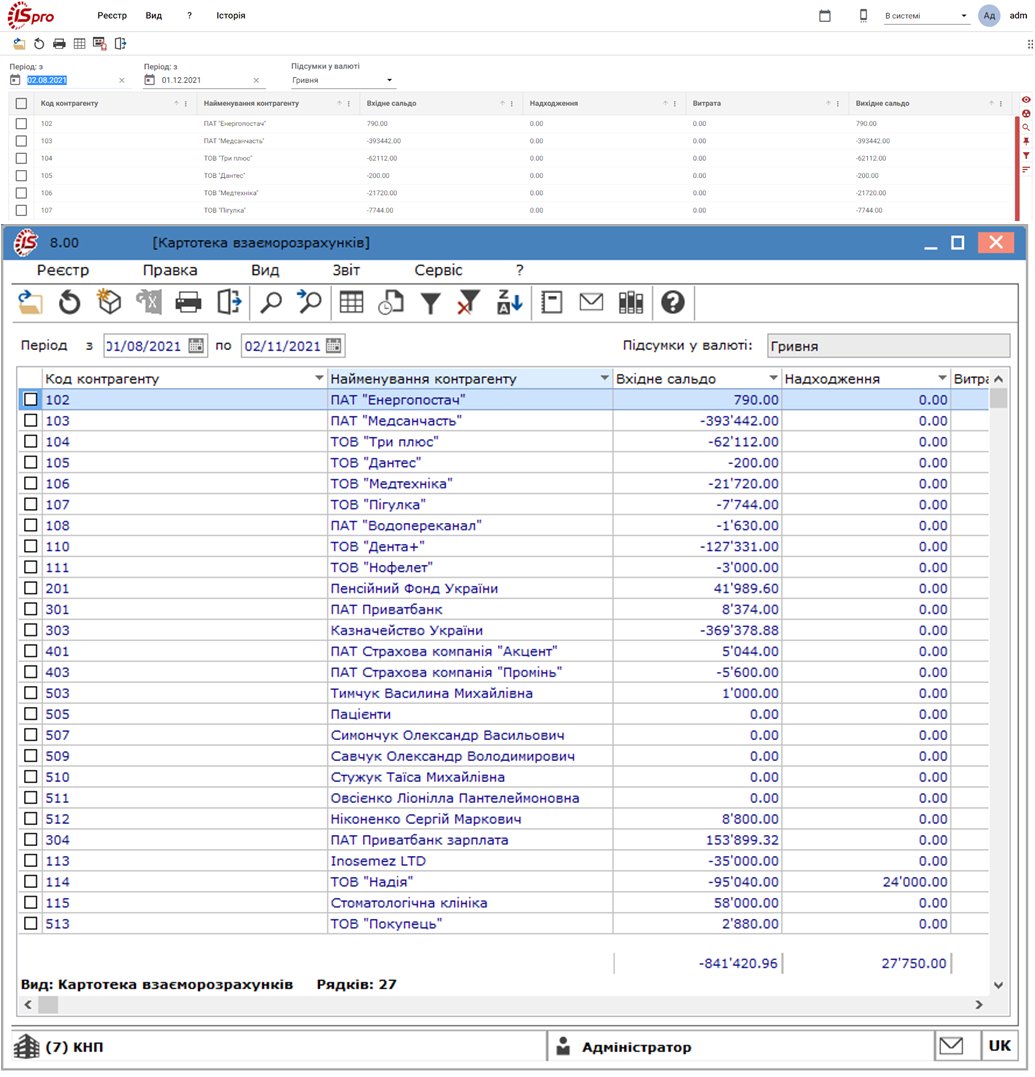Screen dimensions: 1035x1077
Task: Open Вхідне сальдо column dropdown arrow
Action: (x=774, y=378)
